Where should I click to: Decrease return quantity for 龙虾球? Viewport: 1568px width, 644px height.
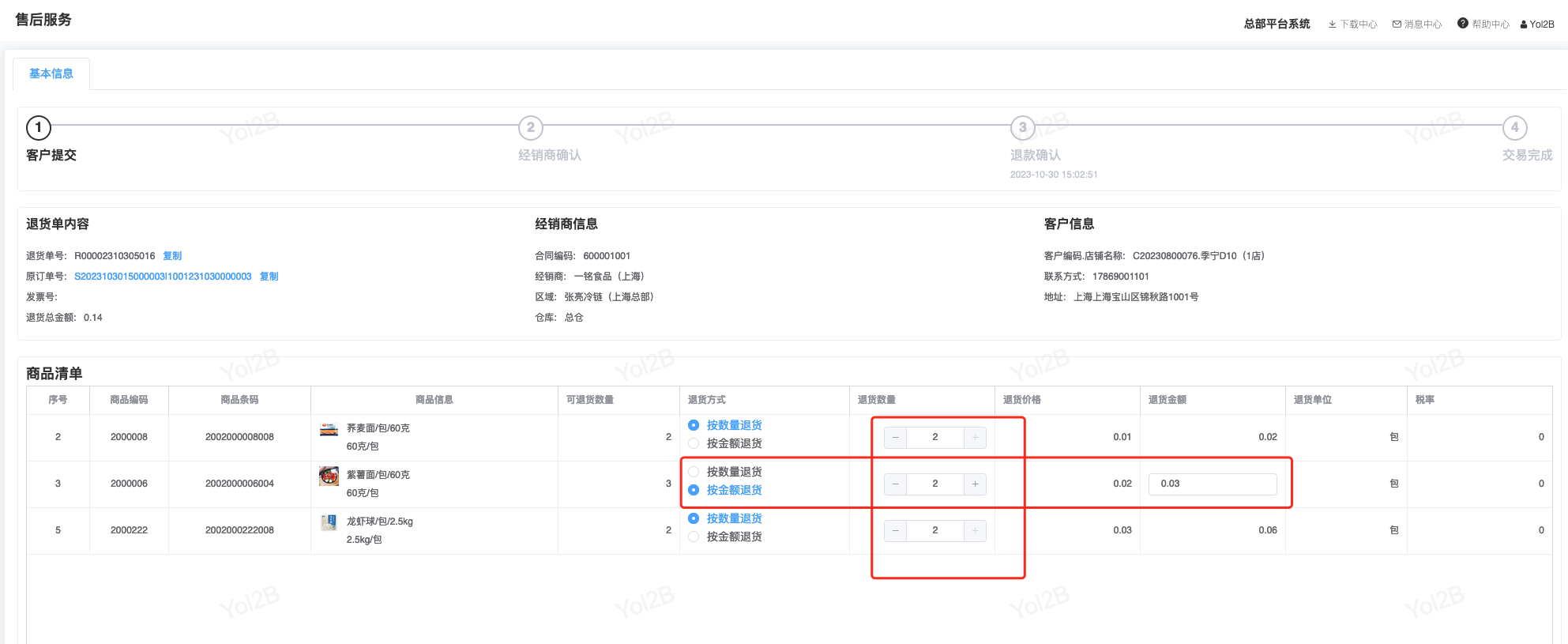click(x=896, y=530)
